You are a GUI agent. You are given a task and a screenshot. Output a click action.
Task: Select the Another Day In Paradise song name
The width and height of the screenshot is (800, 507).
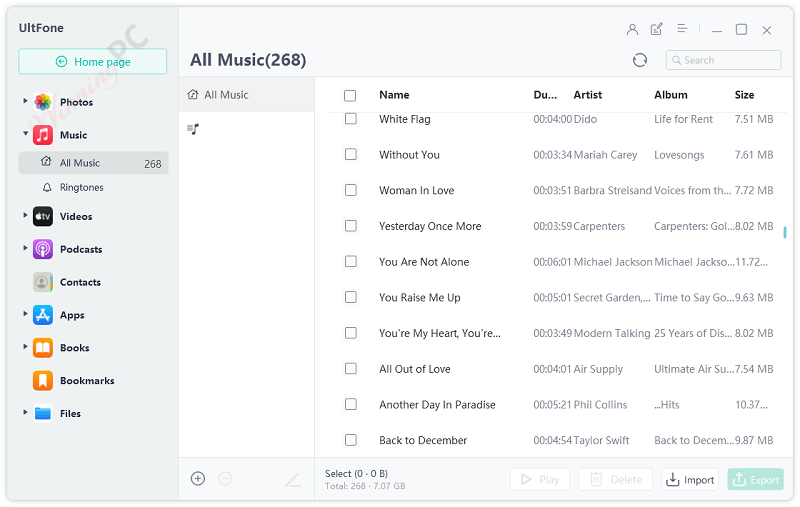(x=437, y=405)
